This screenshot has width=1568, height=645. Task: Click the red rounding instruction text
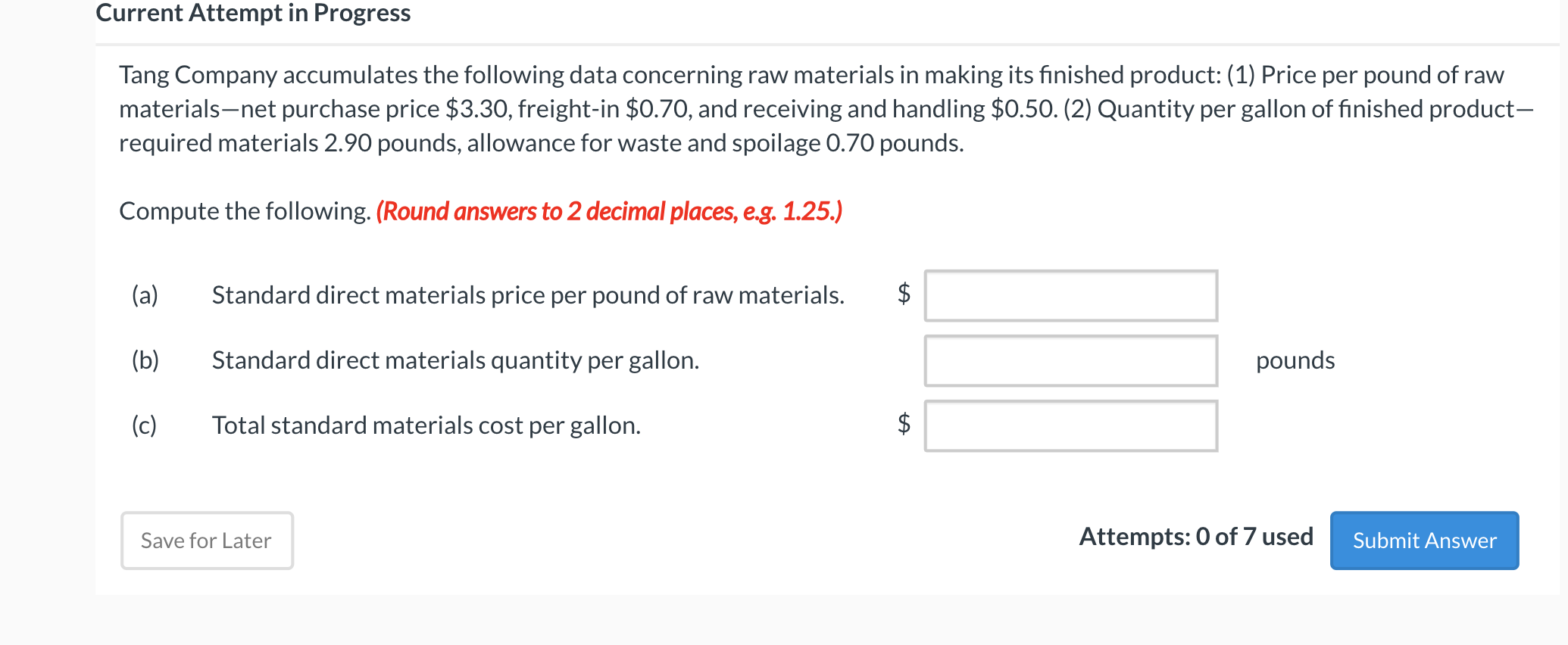click(x=609, y=211)
